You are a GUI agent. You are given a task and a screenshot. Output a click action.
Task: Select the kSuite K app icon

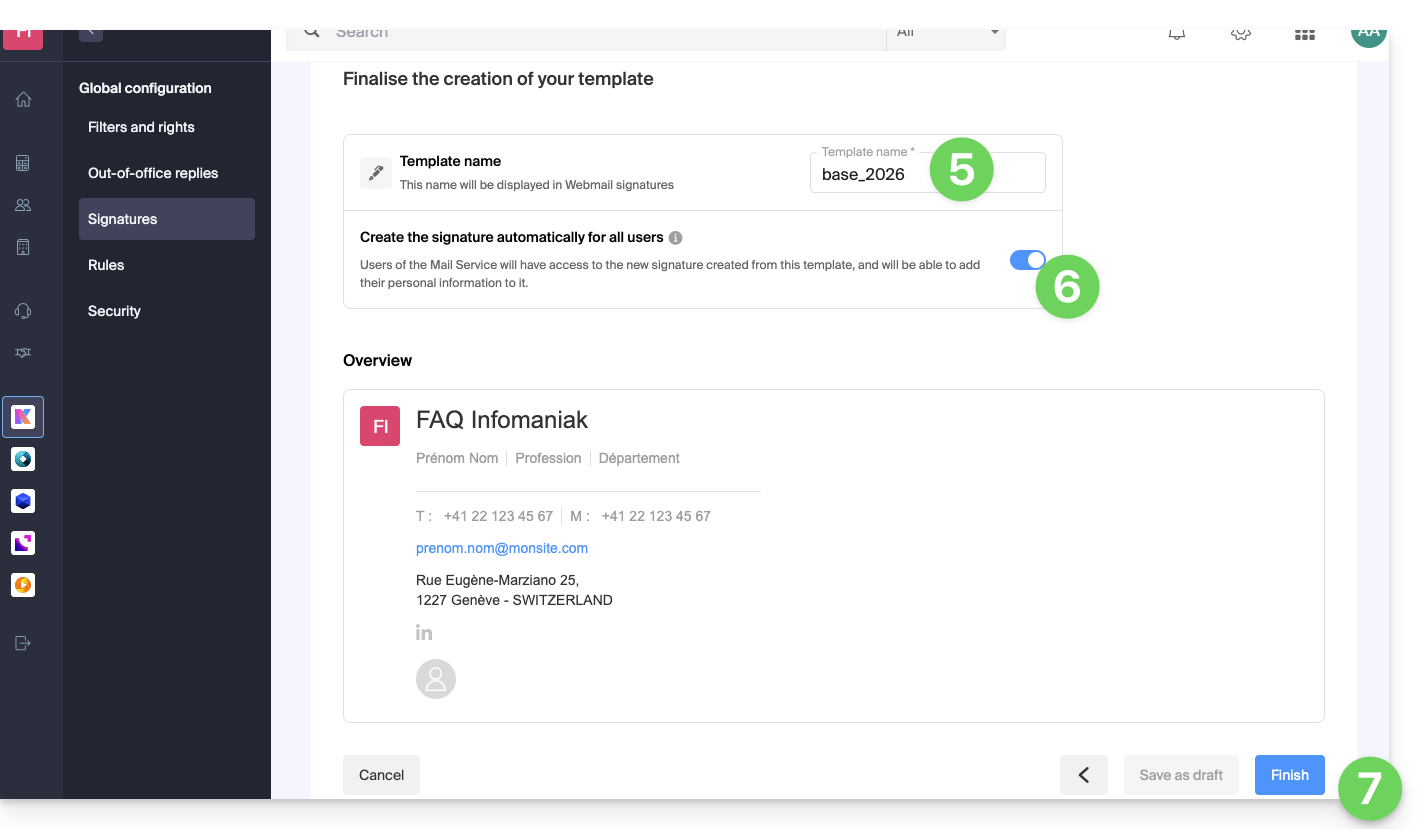pos(23,417)
